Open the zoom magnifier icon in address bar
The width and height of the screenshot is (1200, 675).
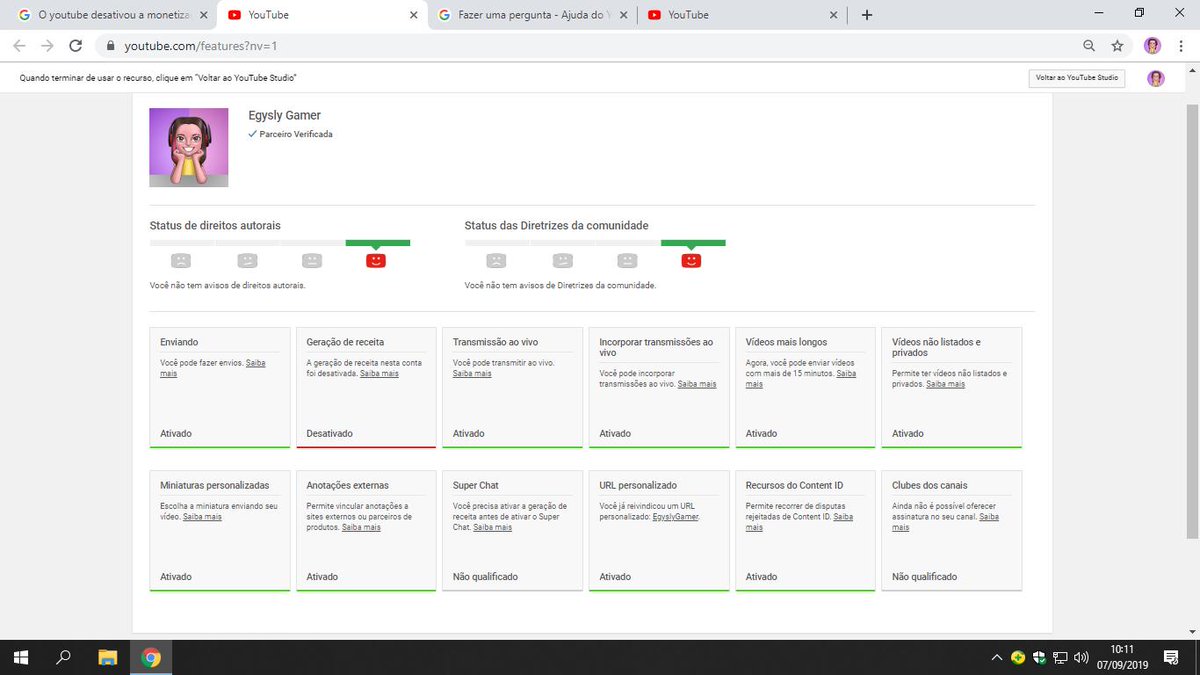pyautogui.click(x=1089, y=46)
